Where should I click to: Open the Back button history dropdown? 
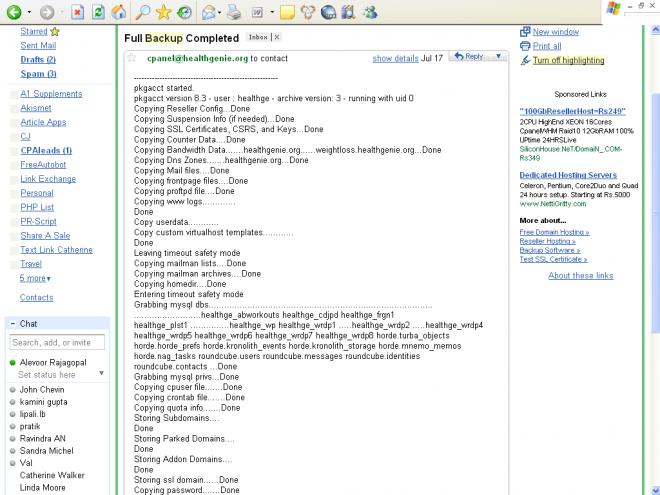coord(29,12)
